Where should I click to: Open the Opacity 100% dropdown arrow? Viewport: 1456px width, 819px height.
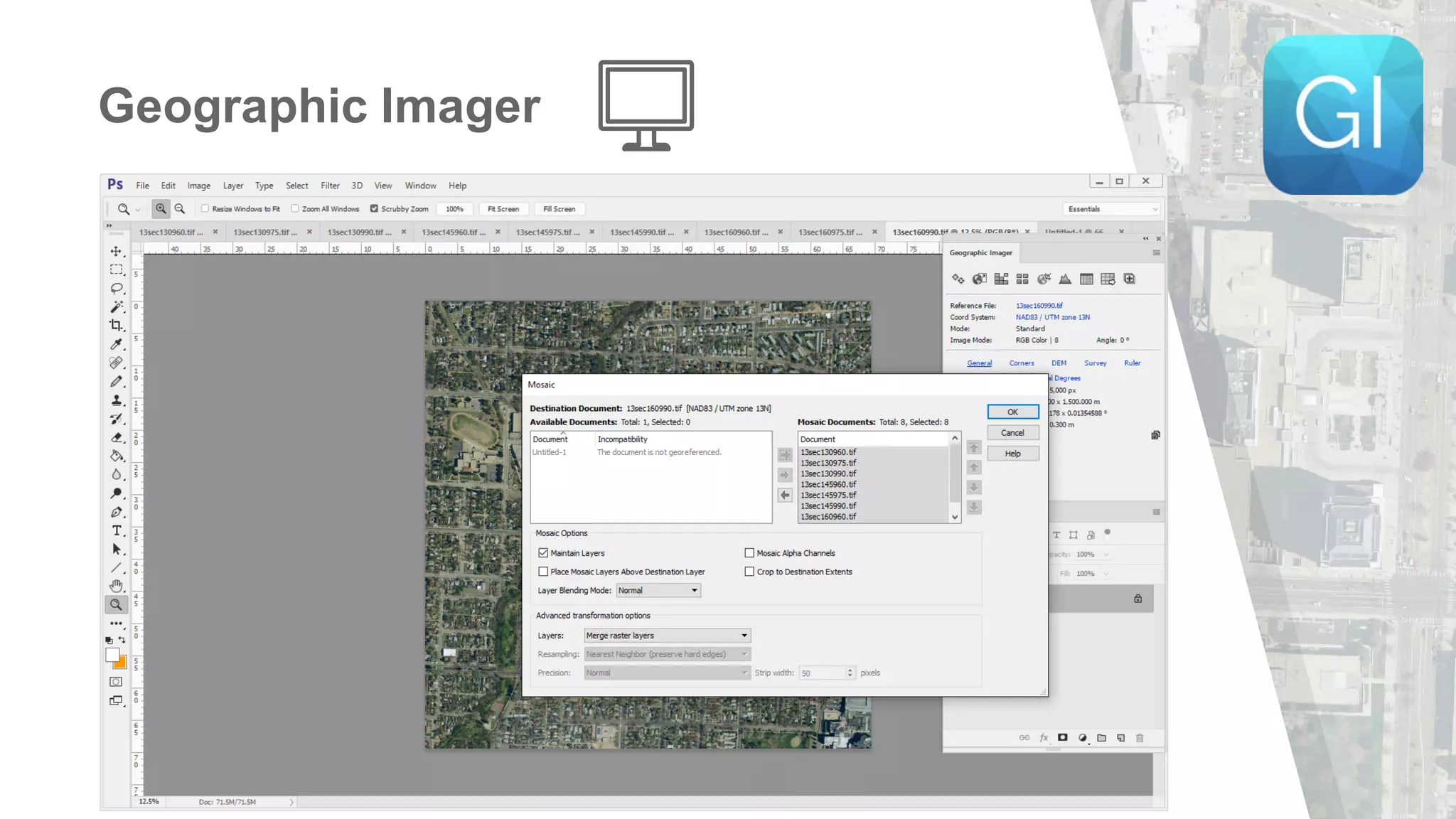point(1106,555)
